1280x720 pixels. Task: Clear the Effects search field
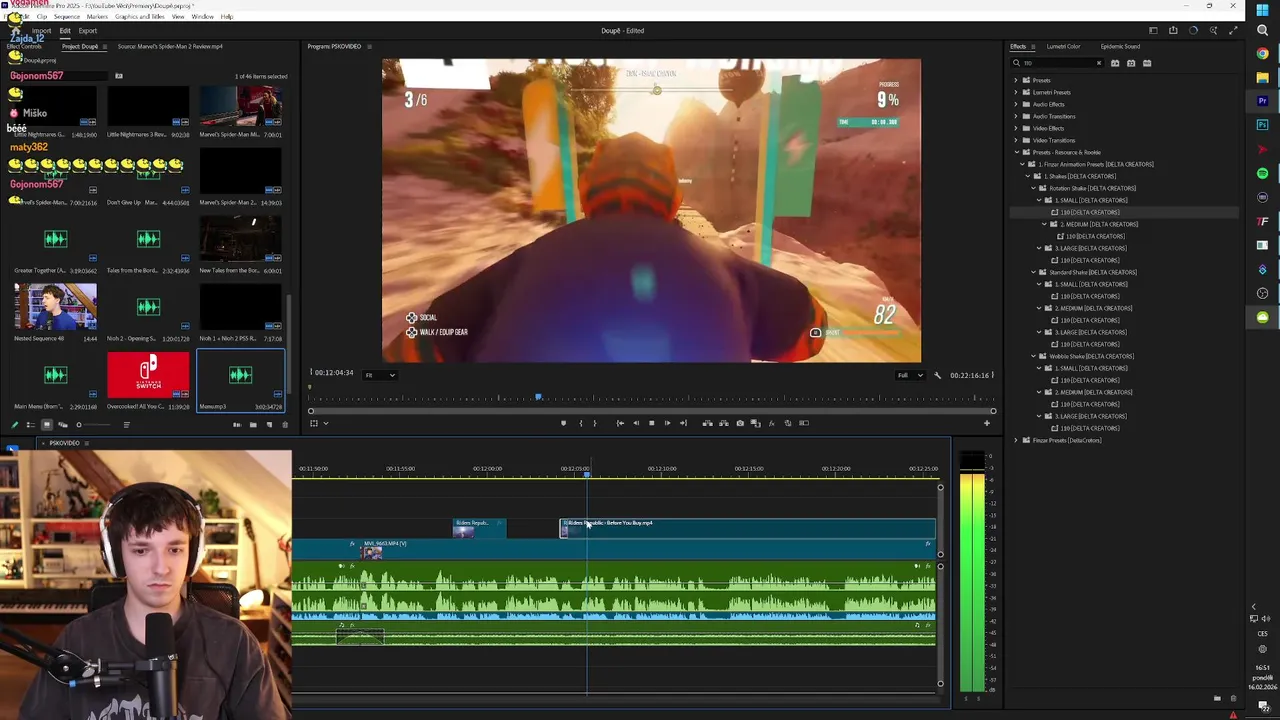pyautogui.click(x=1098, y=63)
